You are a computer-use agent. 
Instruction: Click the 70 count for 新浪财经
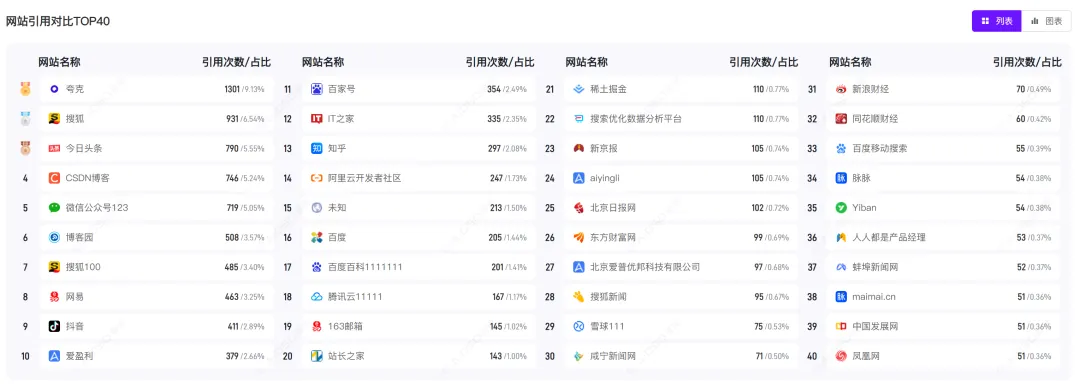point(1021,89)
